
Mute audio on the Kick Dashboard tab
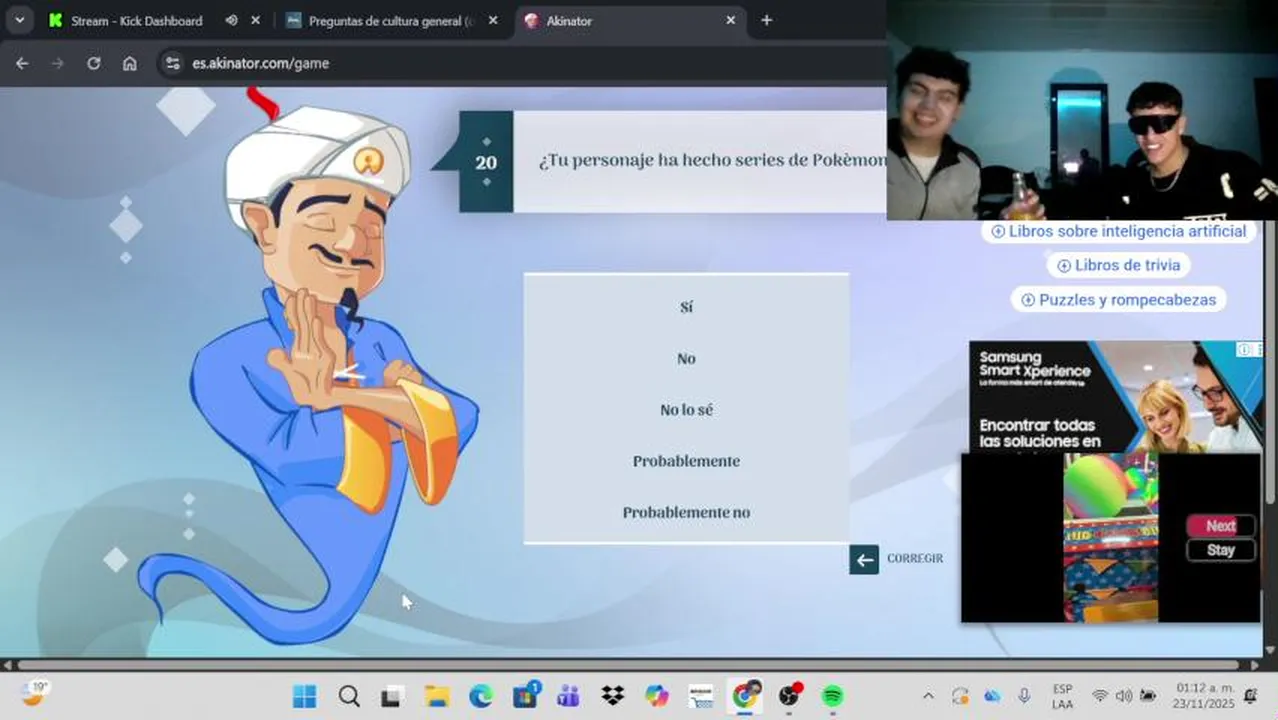click(x=231, y=20)
